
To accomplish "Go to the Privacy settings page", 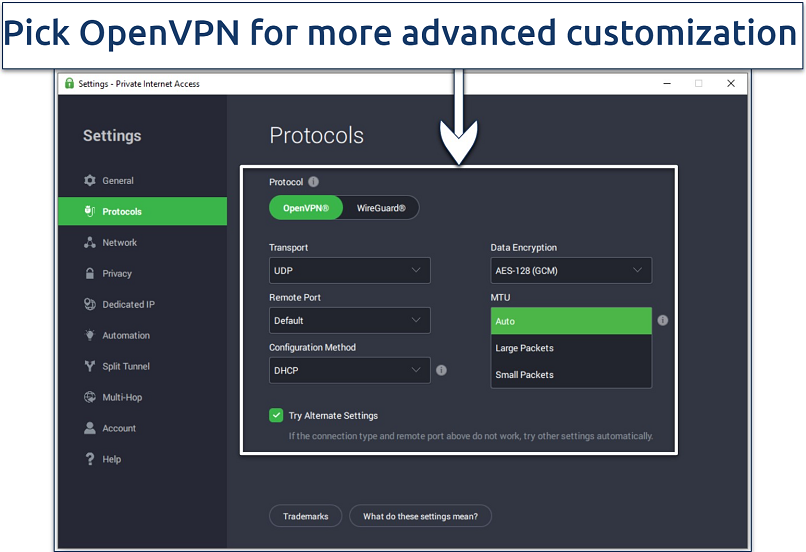I will click(x=142, y=273).
